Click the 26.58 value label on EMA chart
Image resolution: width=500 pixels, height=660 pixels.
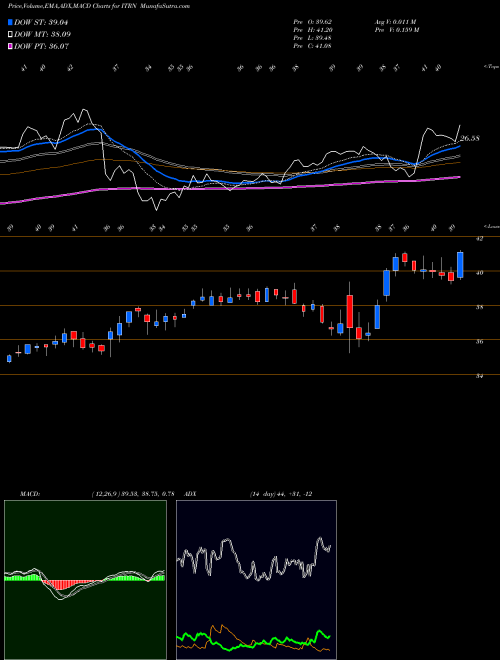(470, 138)
